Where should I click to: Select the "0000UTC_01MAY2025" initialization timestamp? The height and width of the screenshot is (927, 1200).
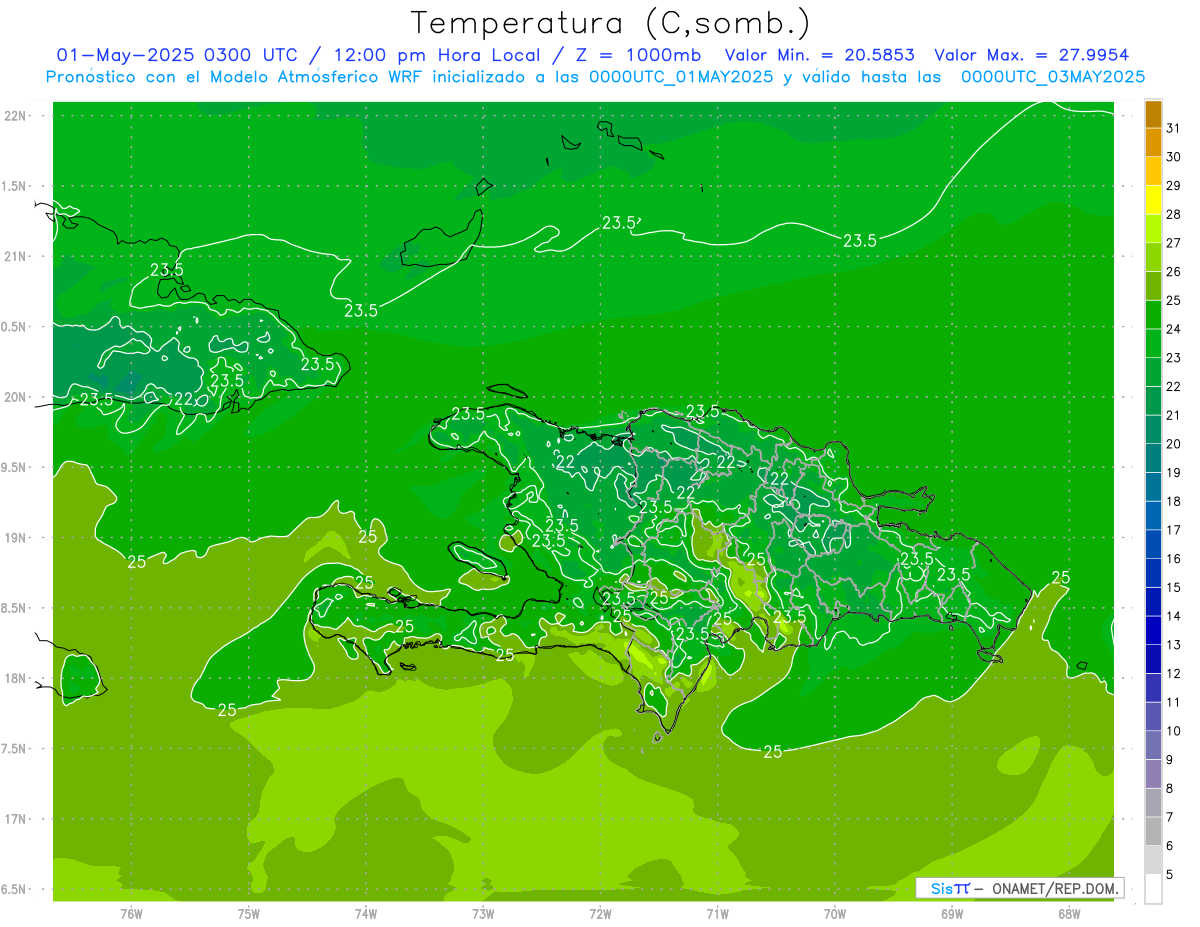682,77
